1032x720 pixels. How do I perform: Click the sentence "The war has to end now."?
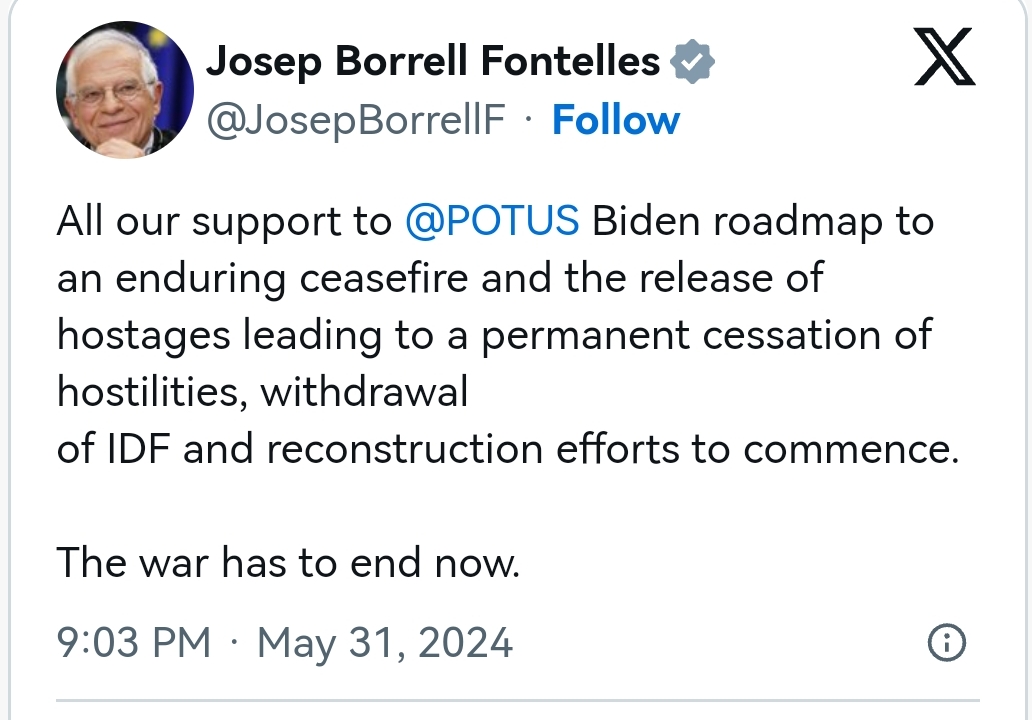point(288,563)
